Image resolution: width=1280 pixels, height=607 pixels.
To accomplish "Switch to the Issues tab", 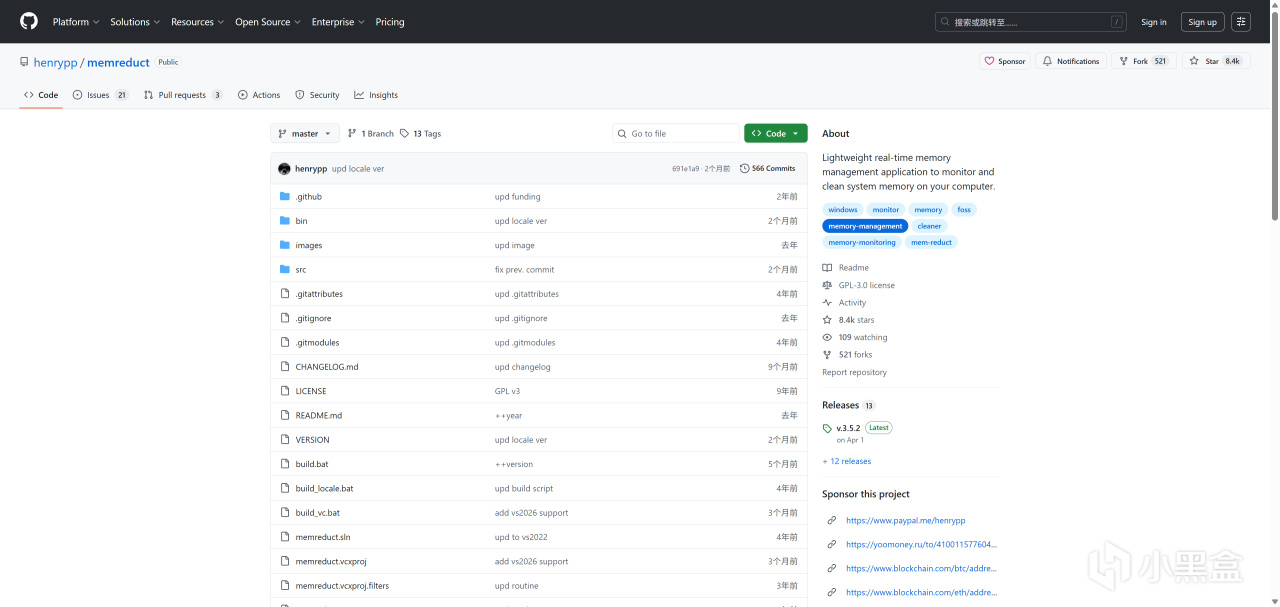I will point(101,95).
